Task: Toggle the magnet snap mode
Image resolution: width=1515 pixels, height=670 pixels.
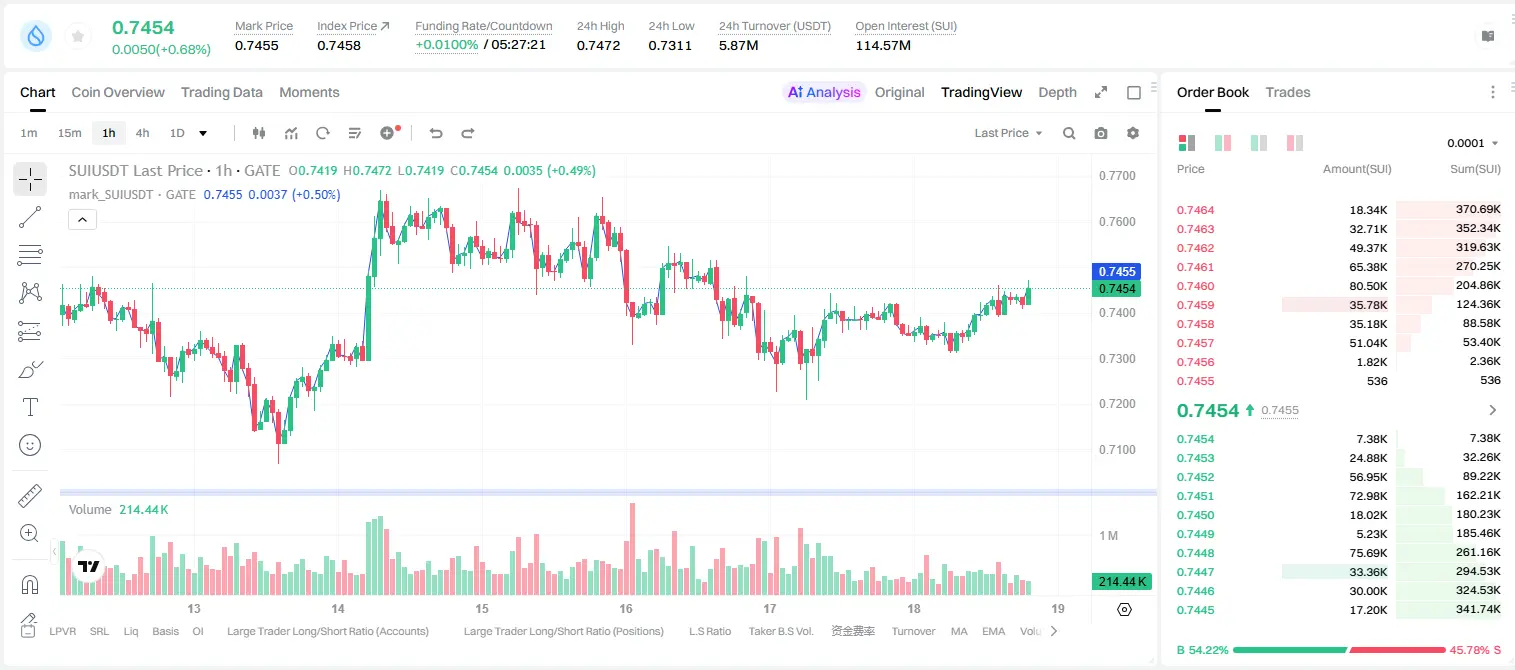Action: point(30,585)
